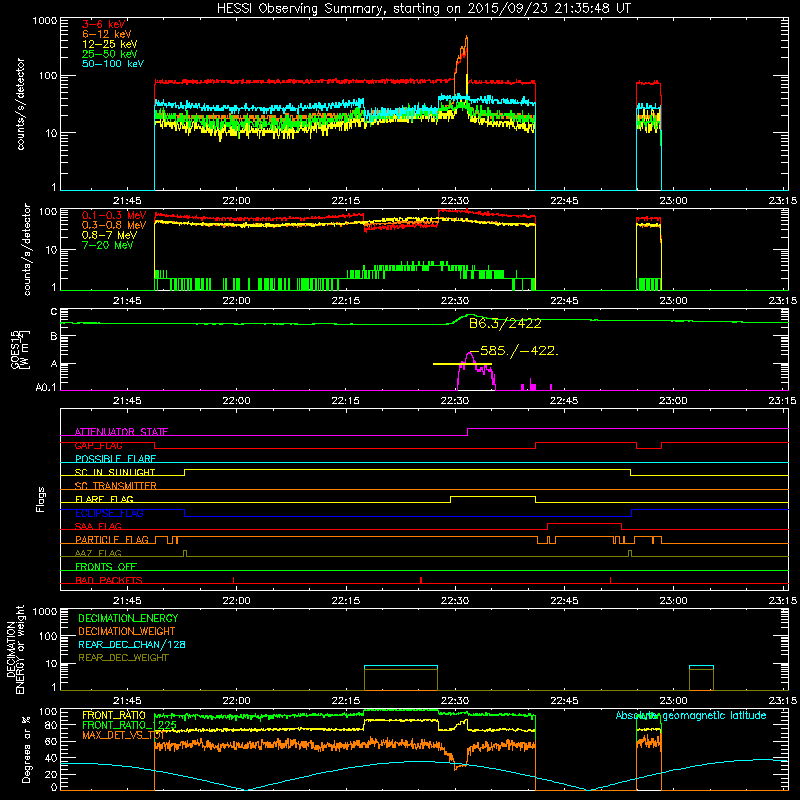
Task: Select the SC_TRANSMITTER flag label
Action: [116, 486]
